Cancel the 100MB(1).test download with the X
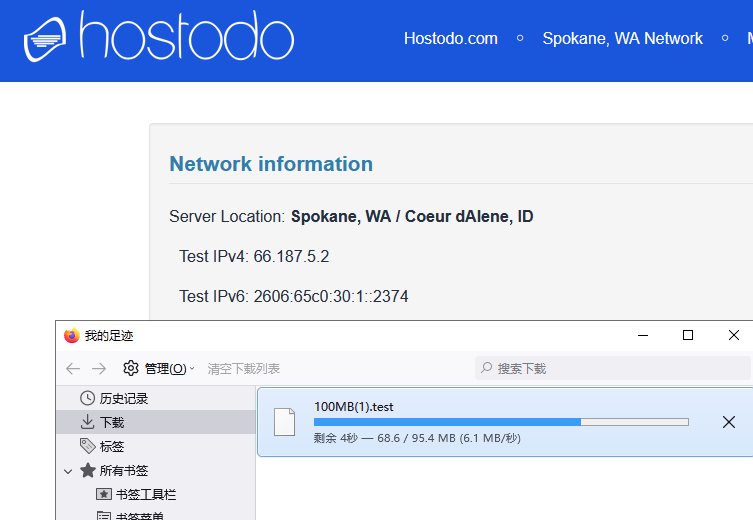 pyautogui.click(x=729, y=422)
